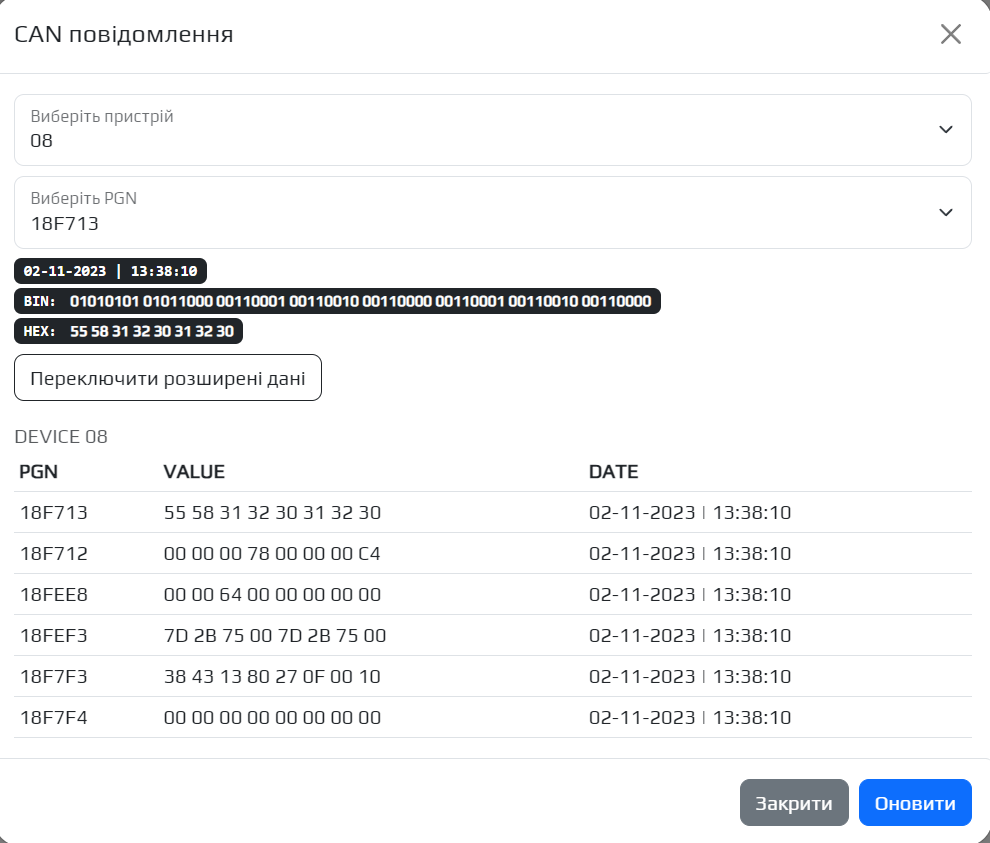Viewport: 990px width, 843px height.
Task: Click the Закрити button
Action: (x=793, y=803)
